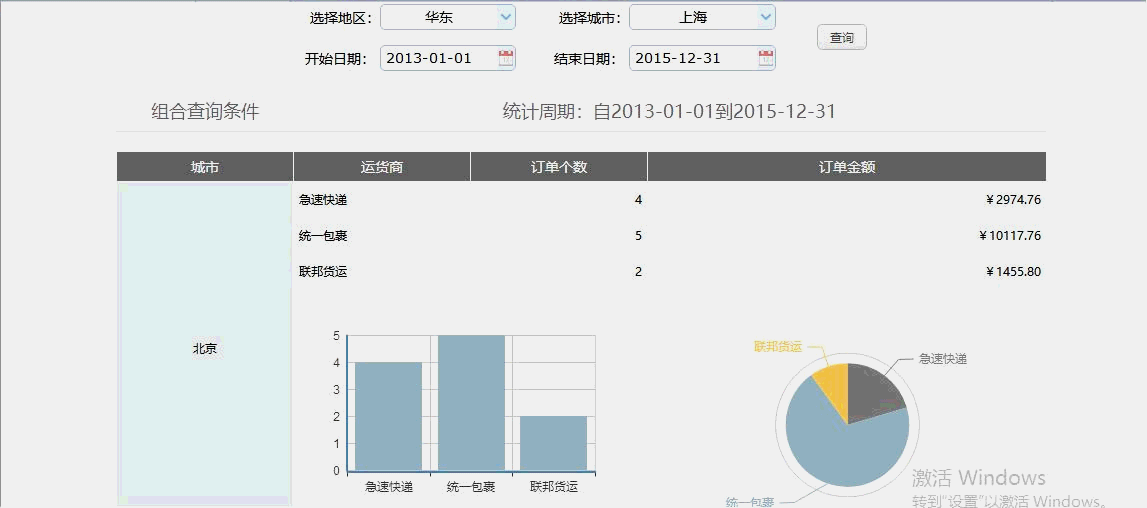Click the dark gray 急速快递 pie slice
Image resolution: width=1147 pixels, height=508 pixels.
(x=872, y=391)
